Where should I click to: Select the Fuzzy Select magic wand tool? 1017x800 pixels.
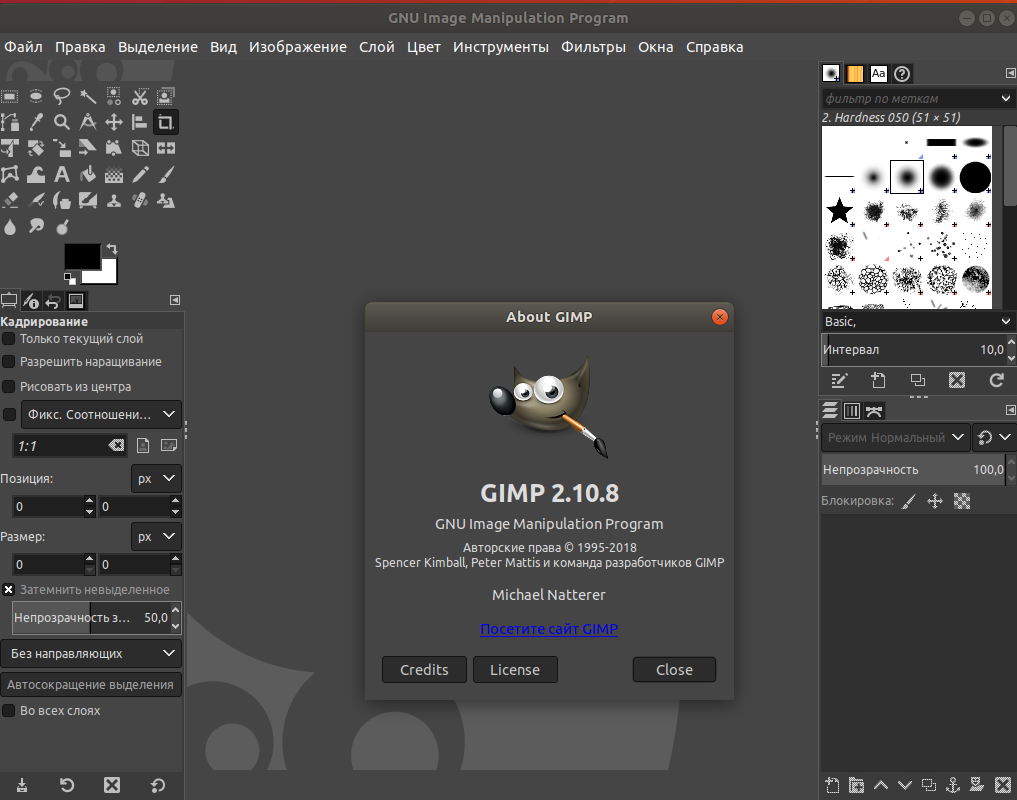tap(88, 97)
